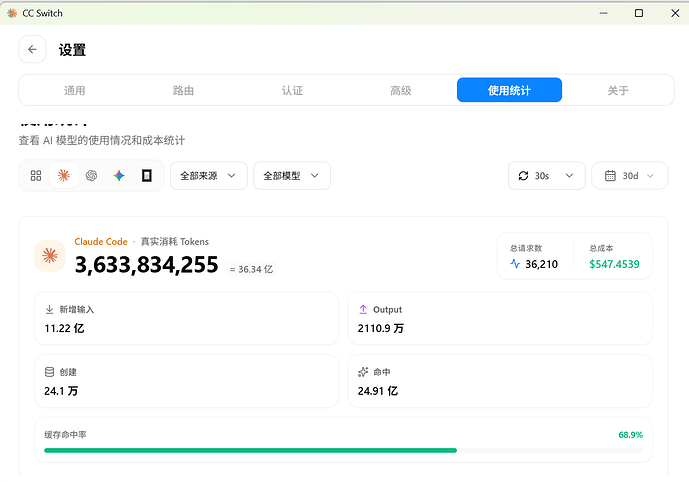Click the usage statistics description text
This screenshot has width=689, height=482.
click(x=102, y=141)
